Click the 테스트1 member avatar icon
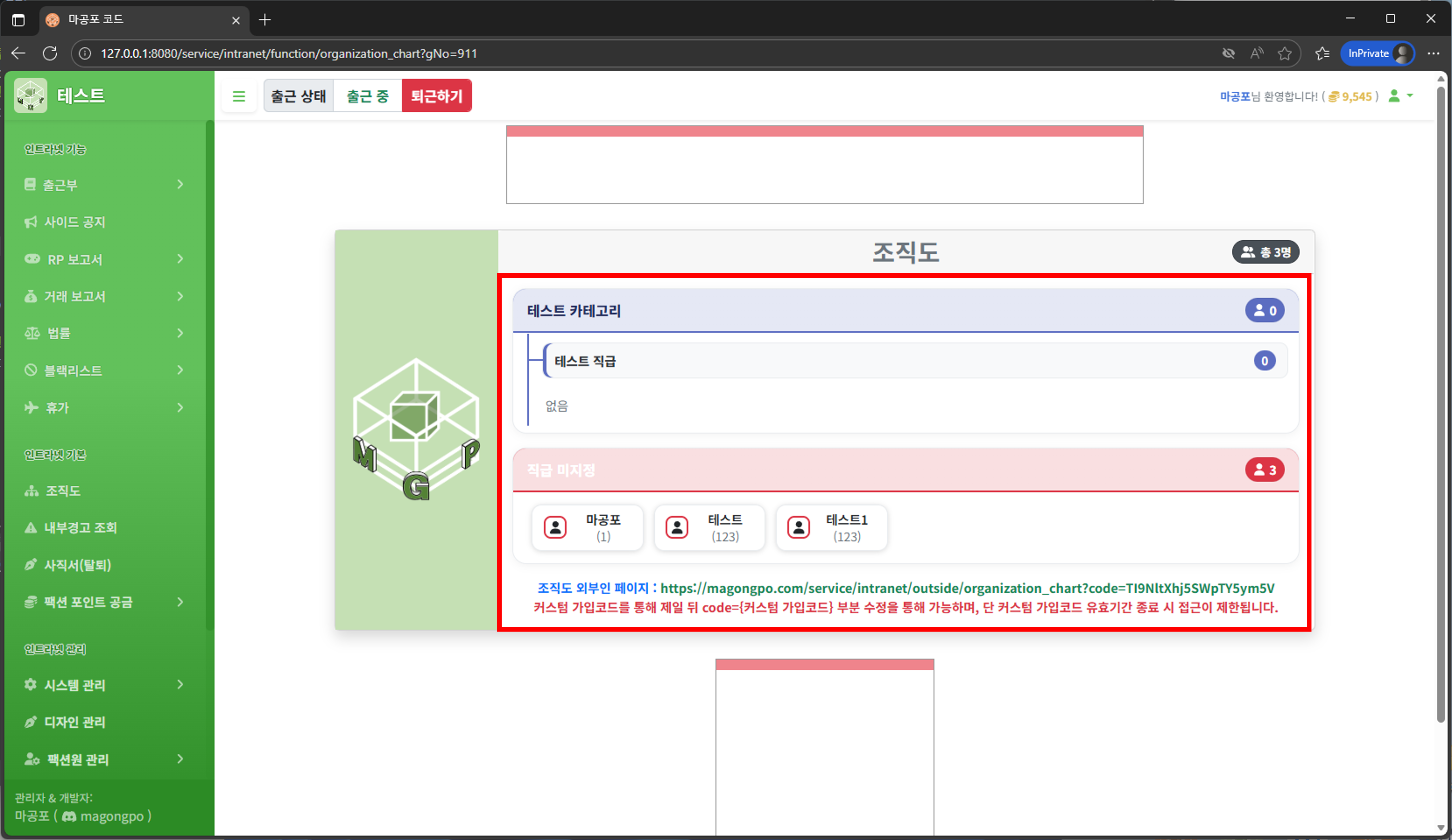 [x=799, y=528]
